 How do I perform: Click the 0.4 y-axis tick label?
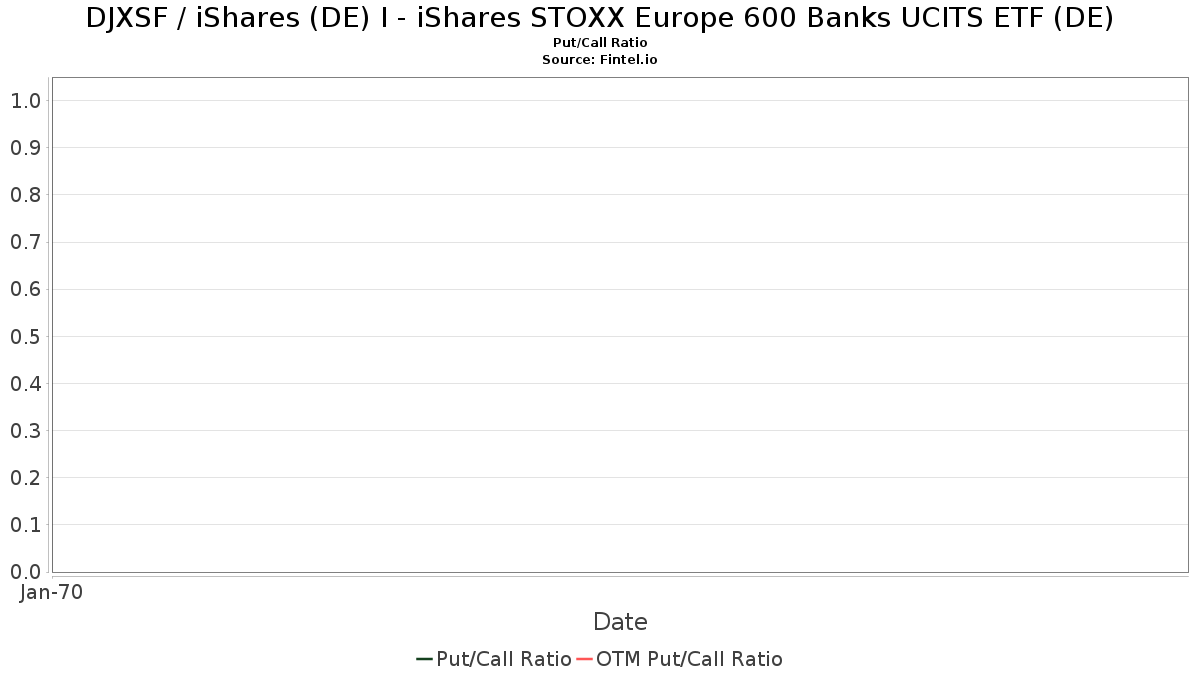click(x=25, y=383)
